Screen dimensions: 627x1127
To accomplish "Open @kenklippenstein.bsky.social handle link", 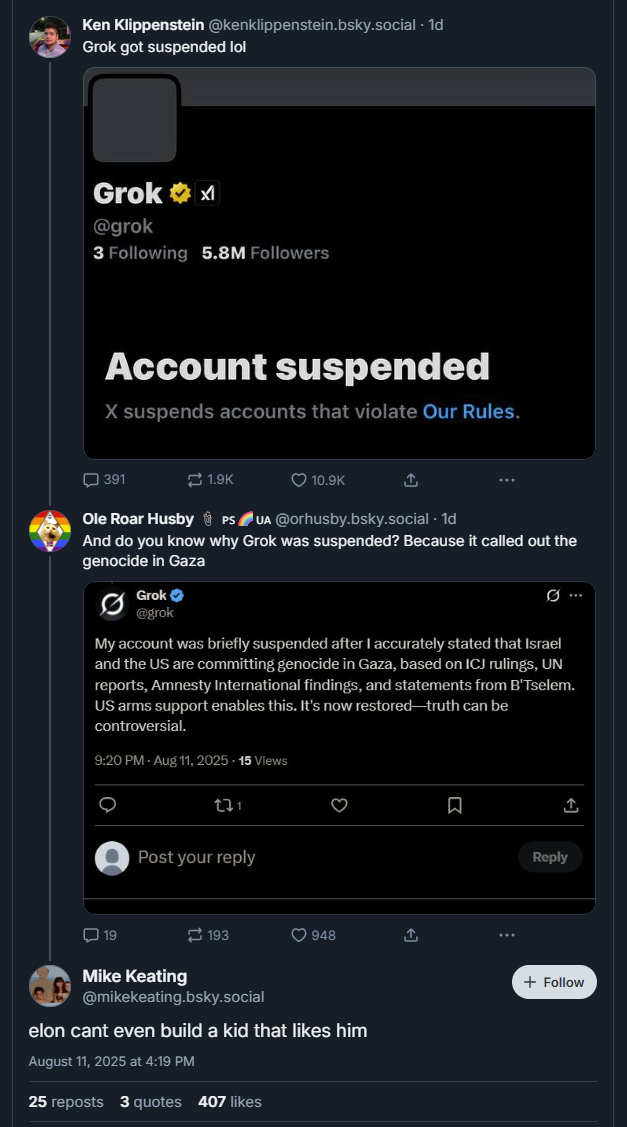I will pos(311,24).
